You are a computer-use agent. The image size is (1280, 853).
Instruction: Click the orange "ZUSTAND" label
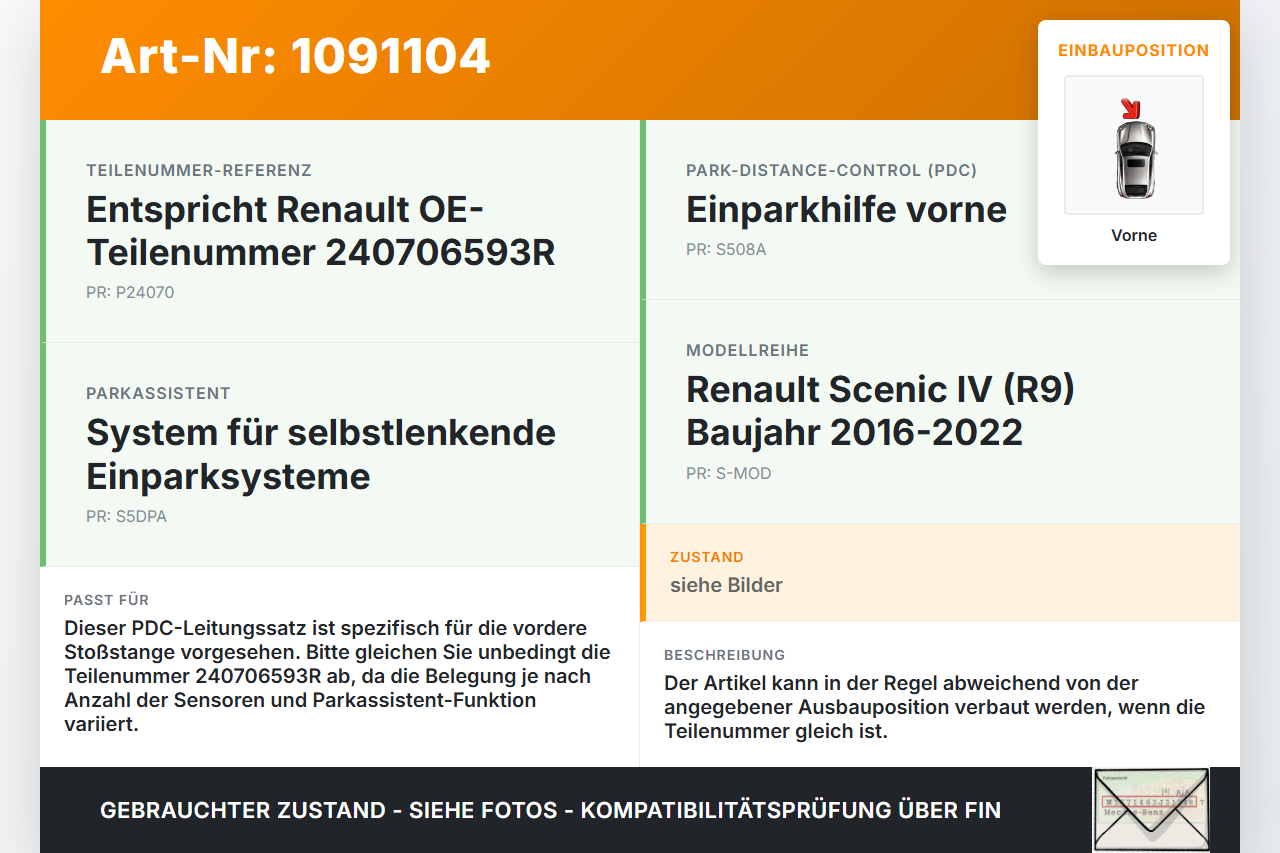707,557
